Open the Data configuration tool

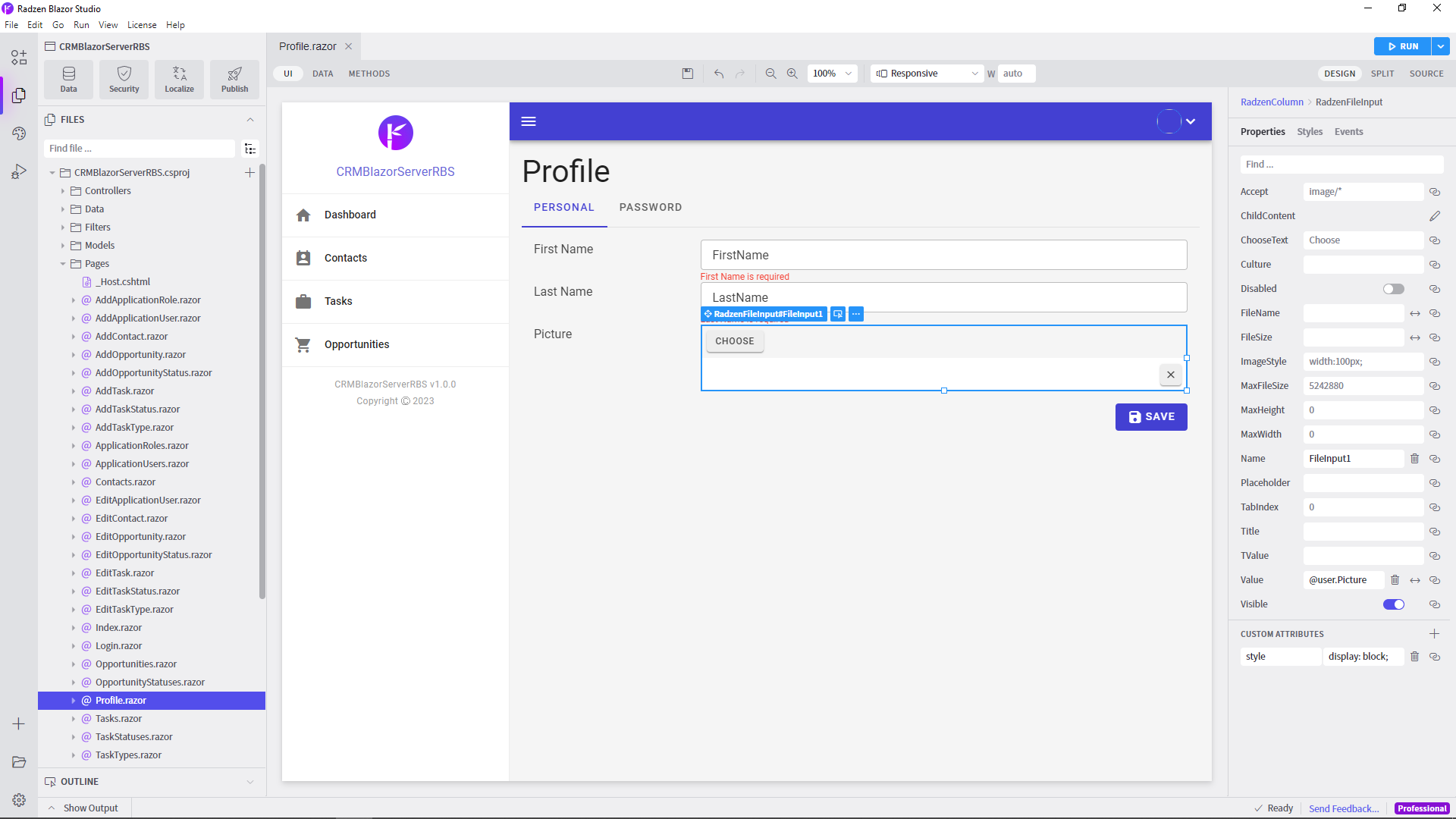tap(69, 79)
